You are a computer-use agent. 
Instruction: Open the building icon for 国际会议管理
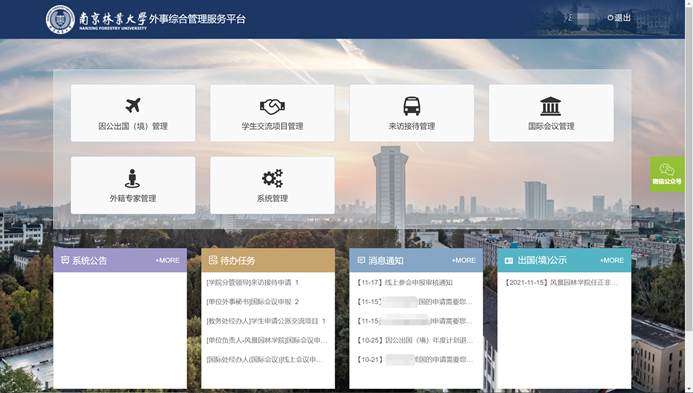[x=551, y=106]
